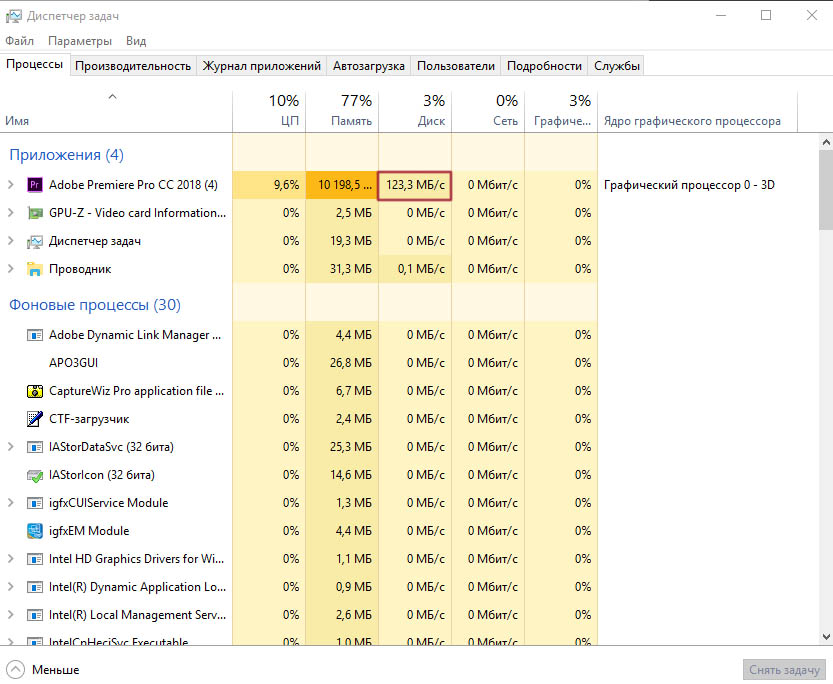Click the Приложения (4) group heading
Screen dimensions: 833x684
(66, 155)
